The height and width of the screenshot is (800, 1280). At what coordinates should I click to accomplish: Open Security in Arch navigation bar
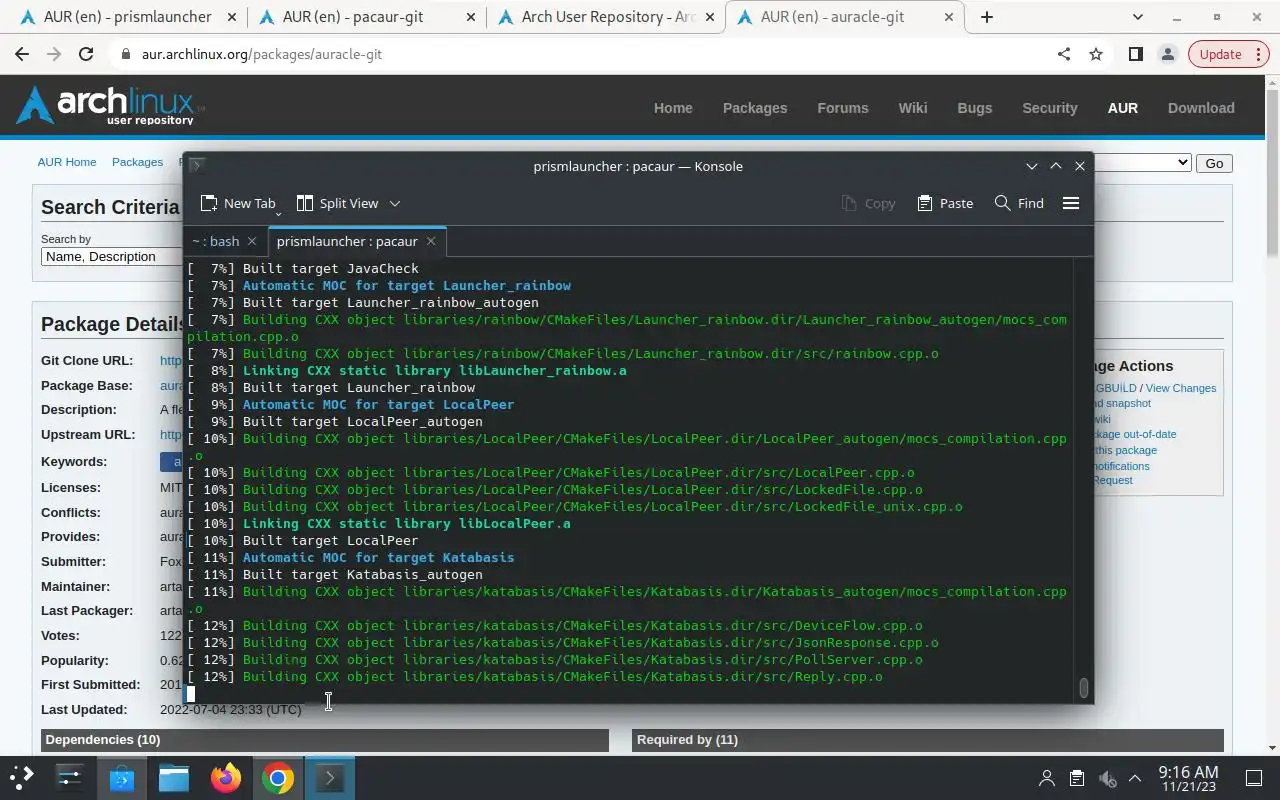click(x=1050, y=108)
